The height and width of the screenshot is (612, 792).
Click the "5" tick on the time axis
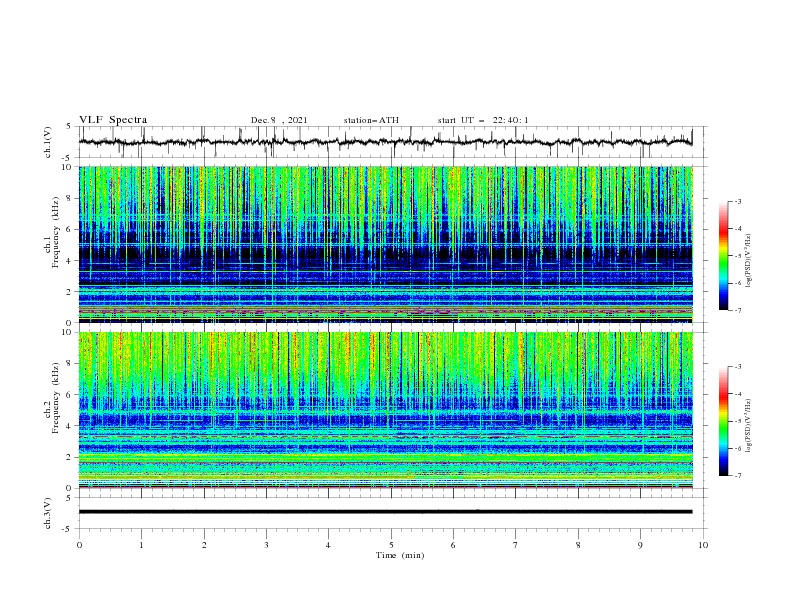(391, 545)
